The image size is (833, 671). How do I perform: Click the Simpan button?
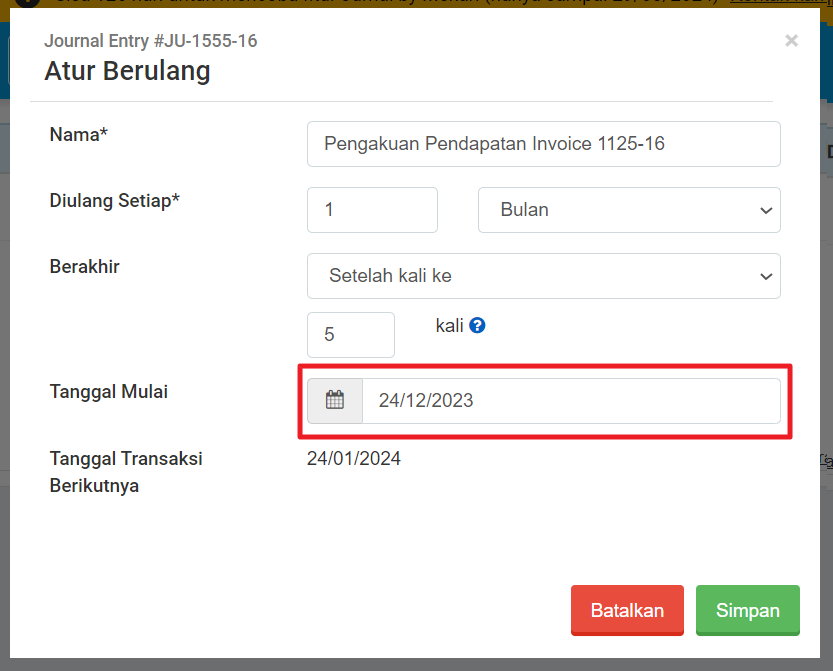pos(747,610)
